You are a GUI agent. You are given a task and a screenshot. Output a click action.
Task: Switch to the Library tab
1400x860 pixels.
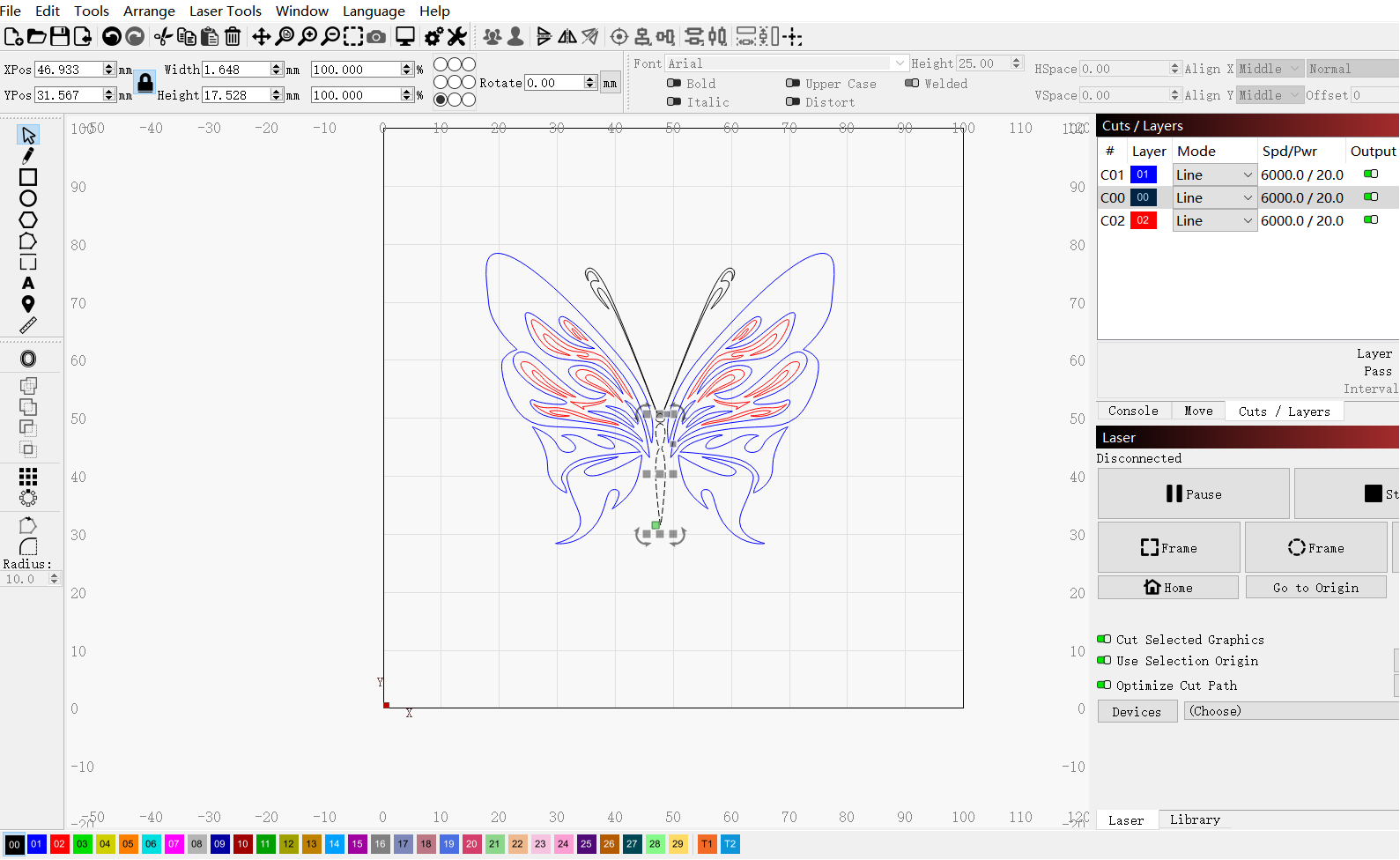pos(1195,819)
